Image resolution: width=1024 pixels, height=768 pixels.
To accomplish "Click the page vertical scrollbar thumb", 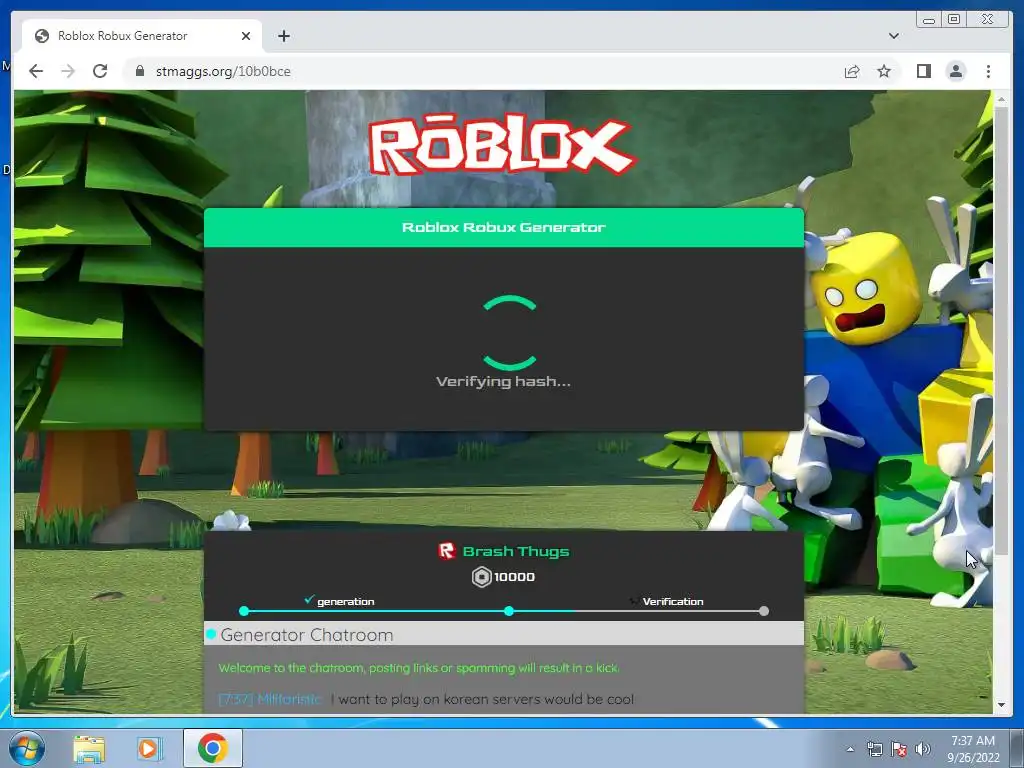I will 1001,330.
